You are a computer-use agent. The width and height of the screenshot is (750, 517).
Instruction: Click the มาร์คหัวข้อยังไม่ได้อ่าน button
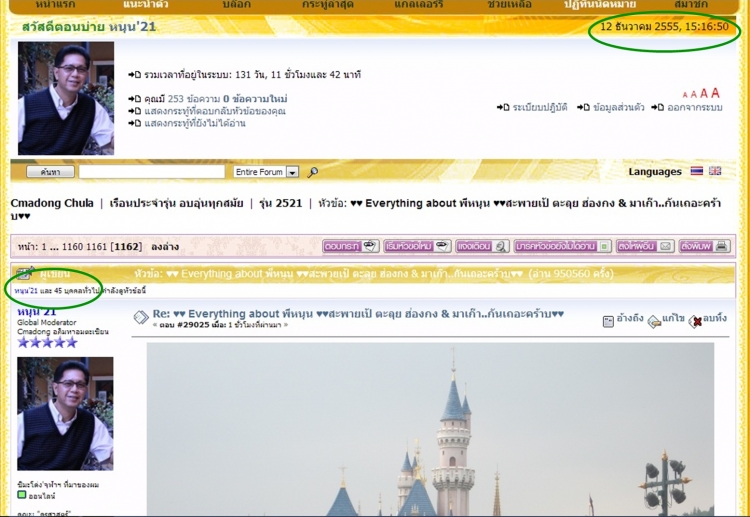pos(562,246)
